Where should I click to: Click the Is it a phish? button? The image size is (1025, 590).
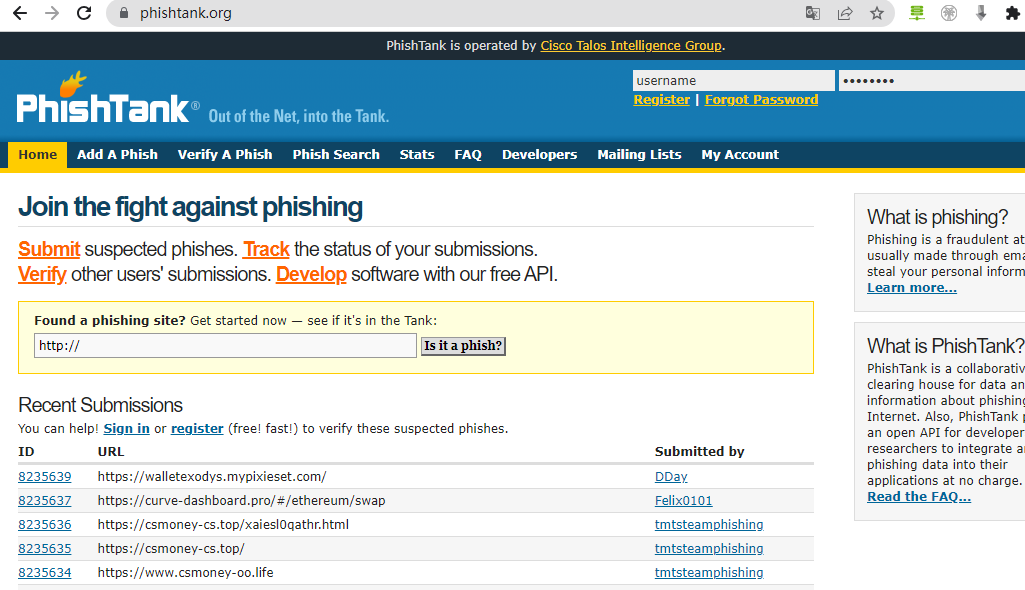click(x=463, y=346)
